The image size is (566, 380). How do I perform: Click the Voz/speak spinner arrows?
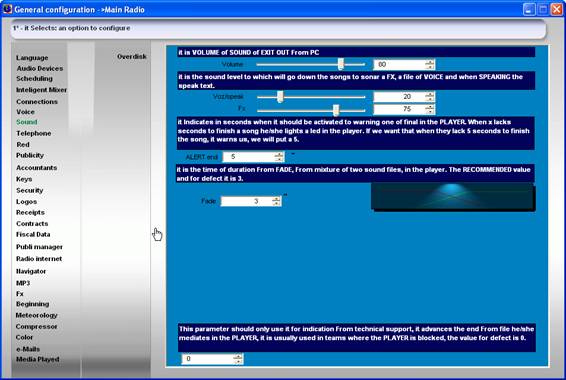click(430, 97)
